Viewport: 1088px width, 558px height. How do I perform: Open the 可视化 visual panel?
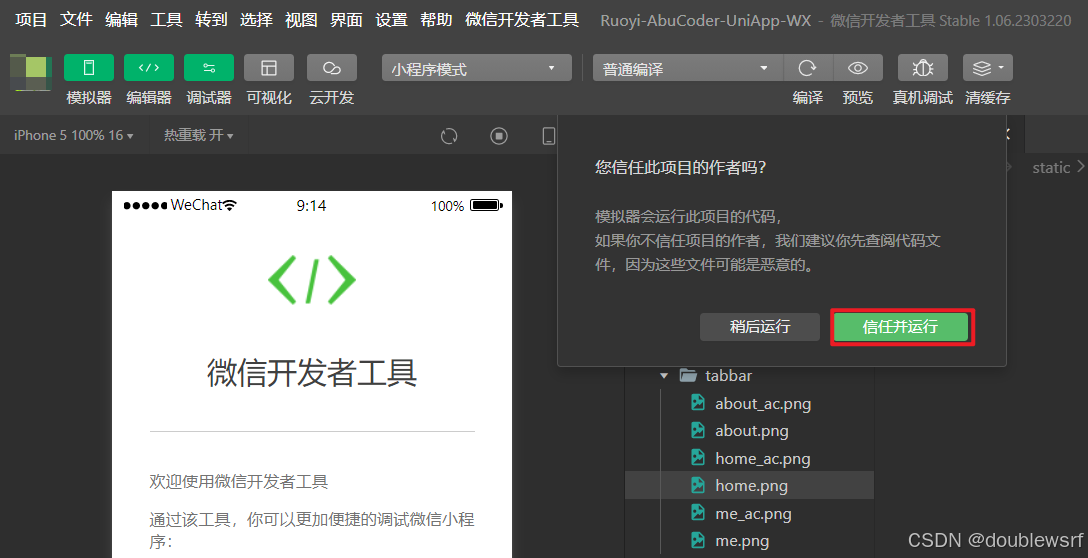pyautogui.click(x=269, y=68)
